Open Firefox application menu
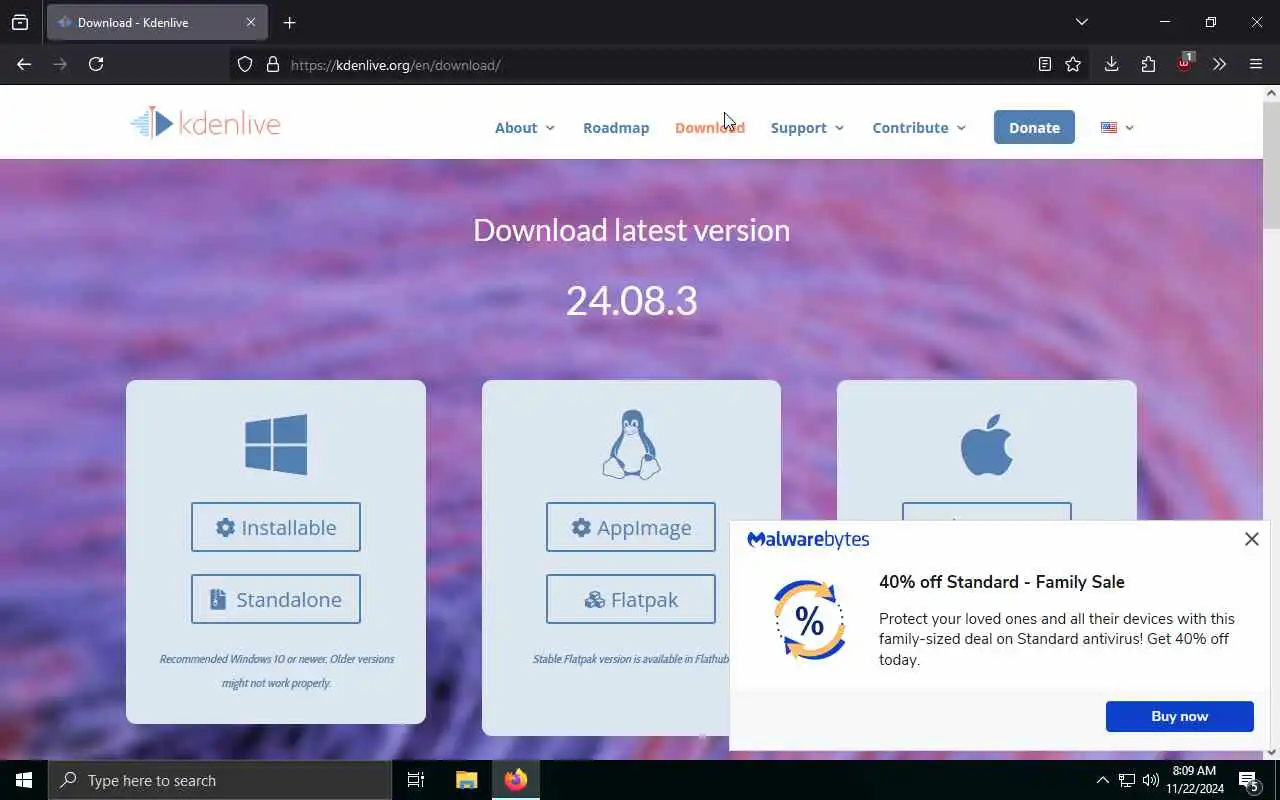The image size is (1280, 800). [1256, 64]
